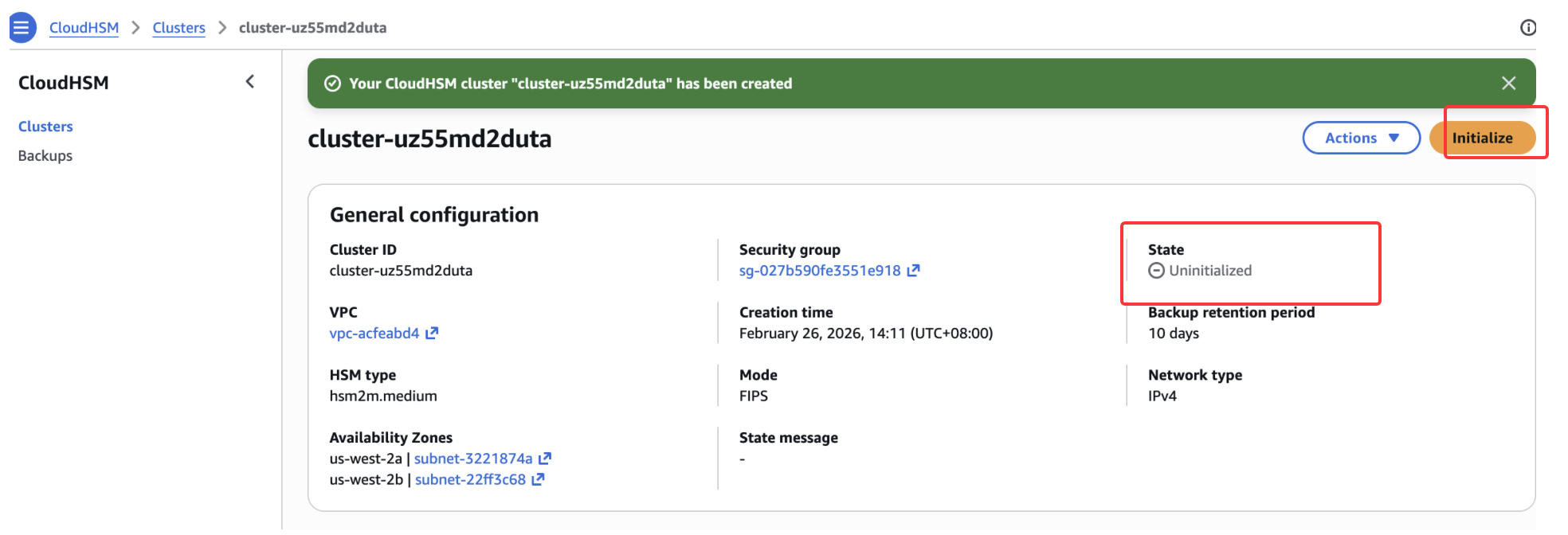Click the success checkmark icon in banner

(x=333, y=84)
